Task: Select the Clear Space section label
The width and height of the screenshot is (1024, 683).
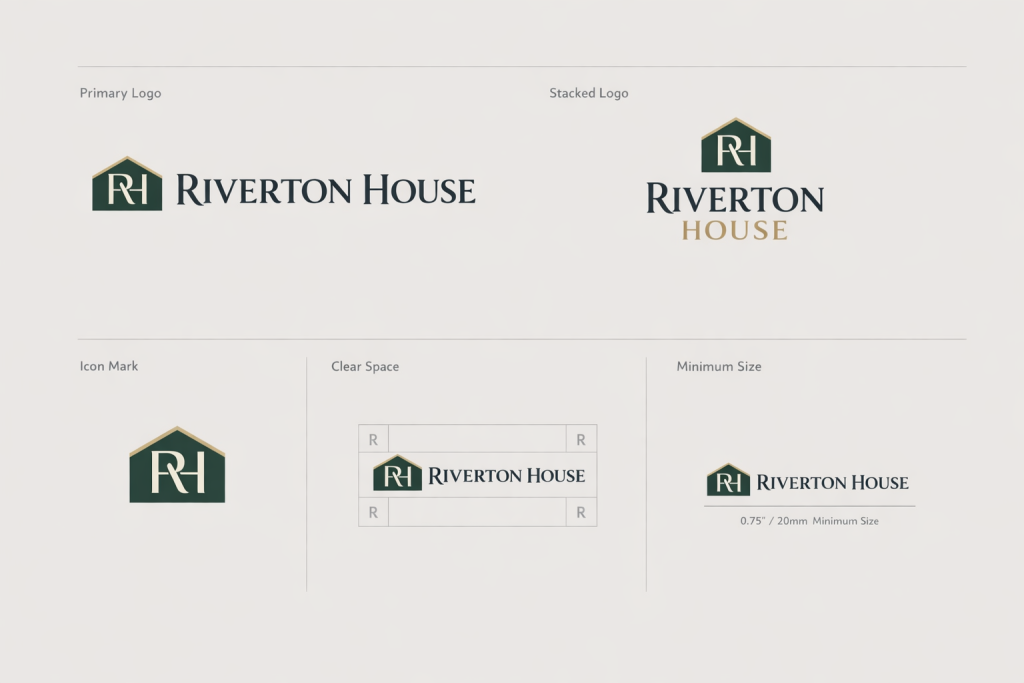Action: click(x=365, y=367)
